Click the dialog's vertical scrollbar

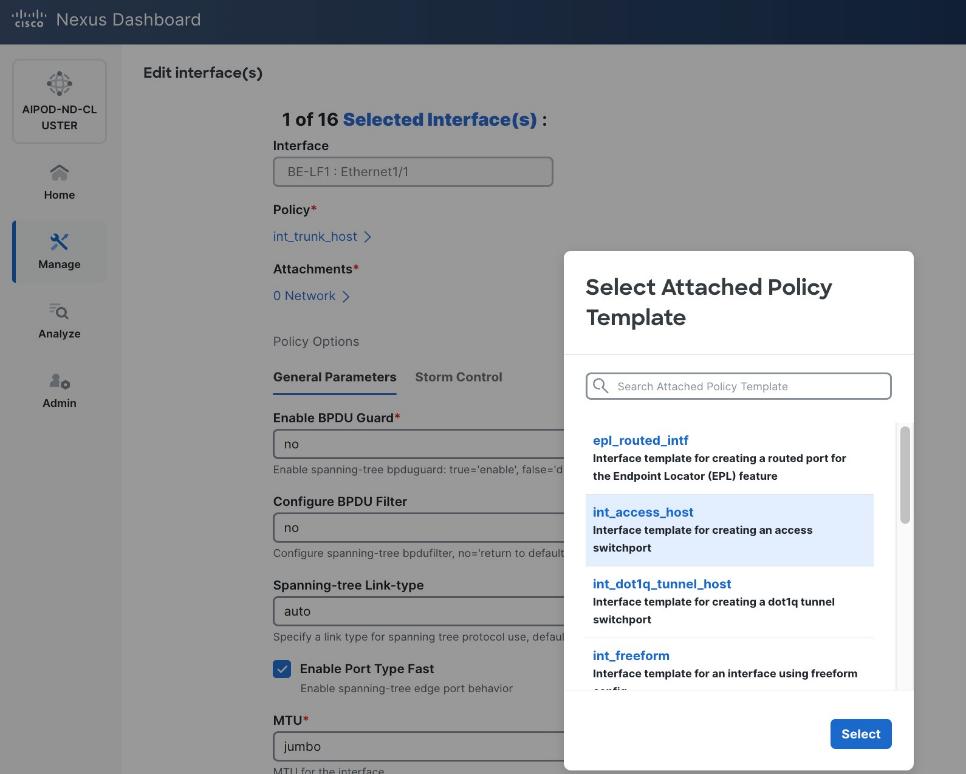[903, 470]
